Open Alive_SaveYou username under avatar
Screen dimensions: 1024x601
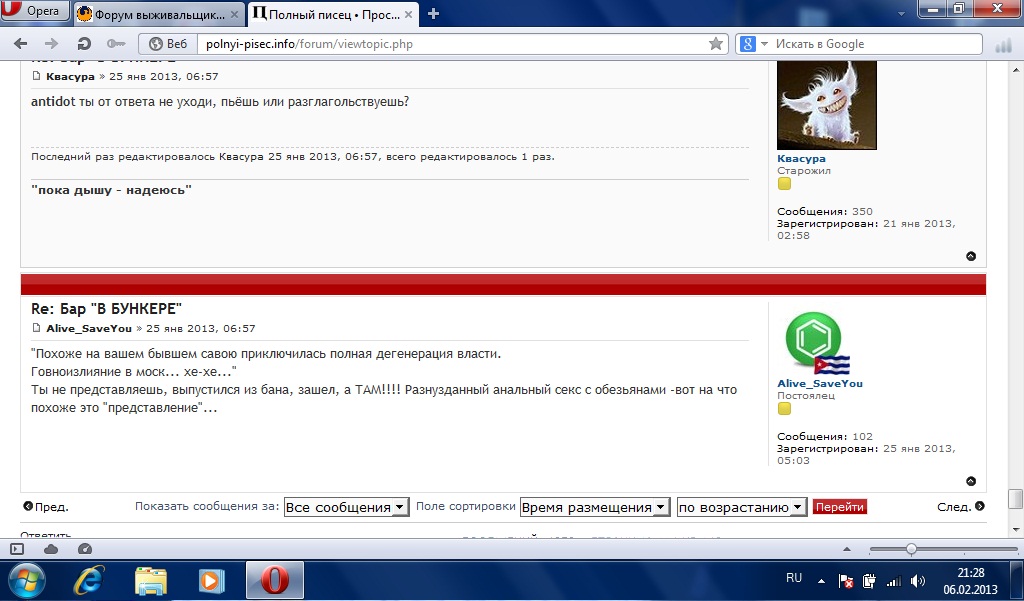click(x=820, y=383)
